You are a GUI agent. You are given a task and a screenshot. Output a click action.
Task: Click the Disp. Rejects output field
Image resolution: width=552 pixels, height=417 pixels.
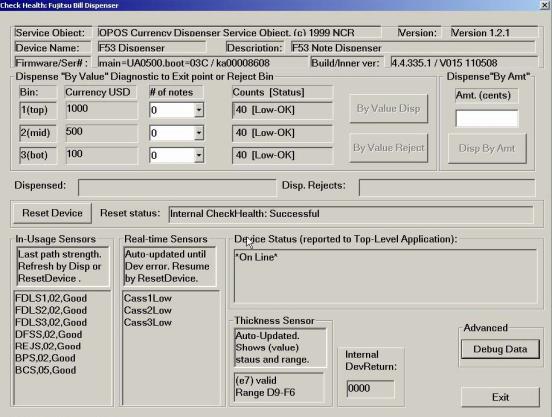(447, 187)
